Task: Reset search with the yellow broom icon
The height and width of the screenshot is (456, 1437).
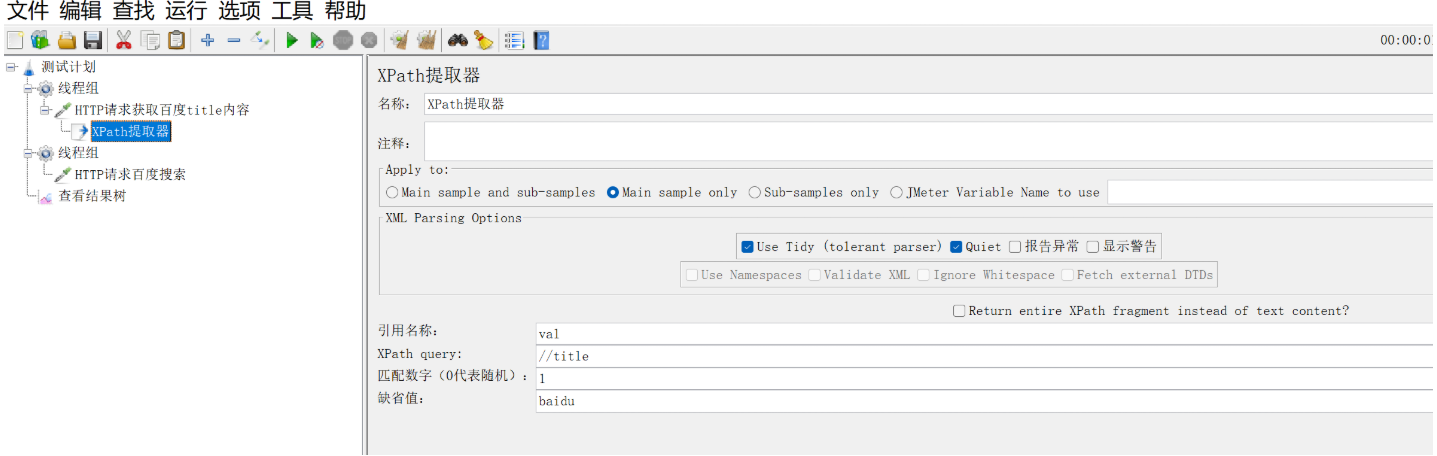Action: tap(484, 40)
